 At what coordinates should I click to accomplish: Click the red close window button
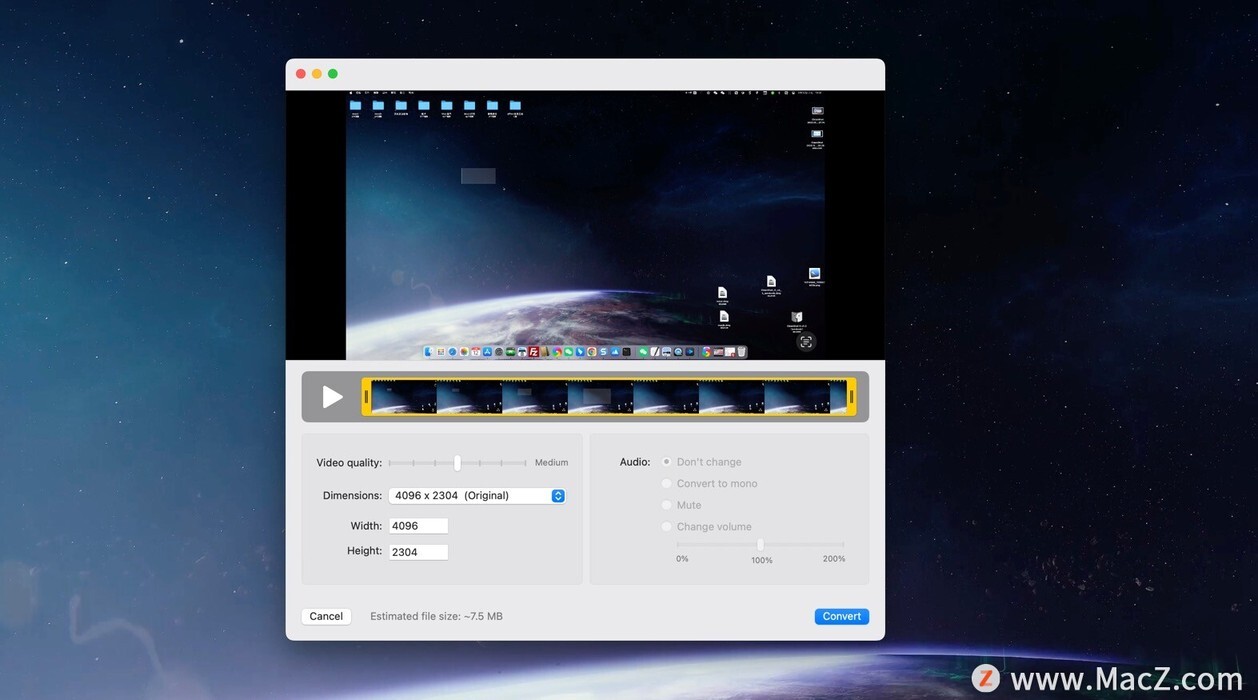pyautogui.click(x=301, y=74)
